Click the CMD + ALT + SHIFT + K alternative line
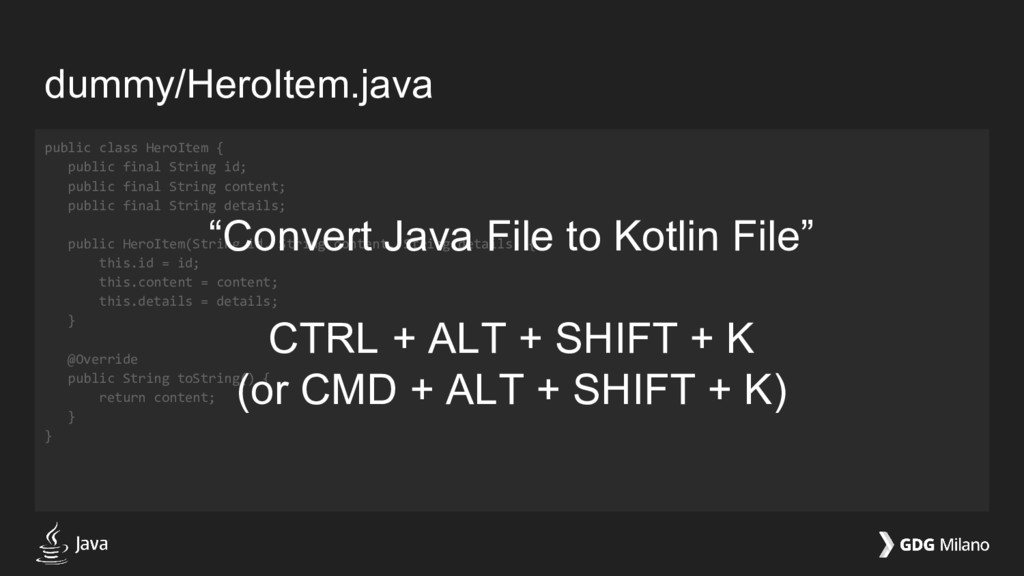 (512, 391)
